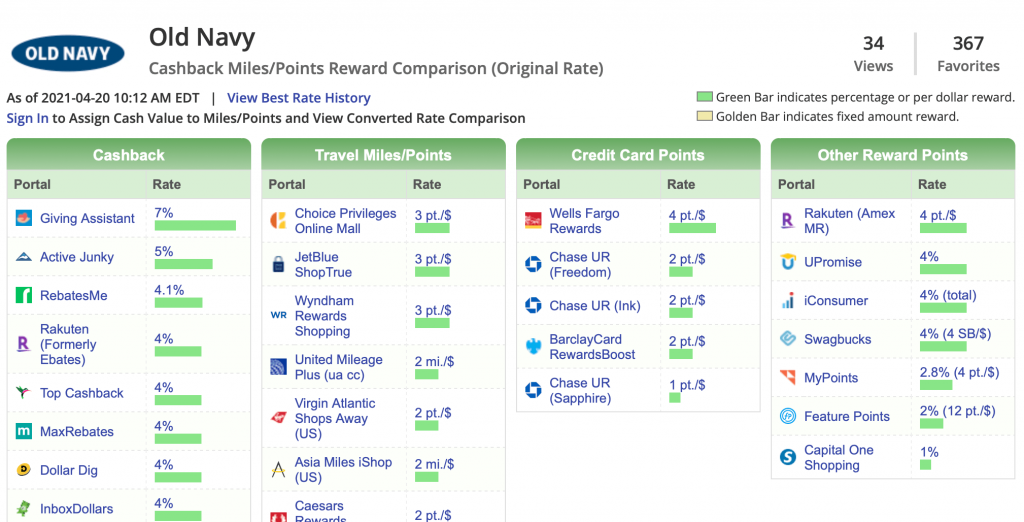Open the Asia Miles iShop (US) link
Viewport: 1024px width, 522px height.
click(343, 470)
